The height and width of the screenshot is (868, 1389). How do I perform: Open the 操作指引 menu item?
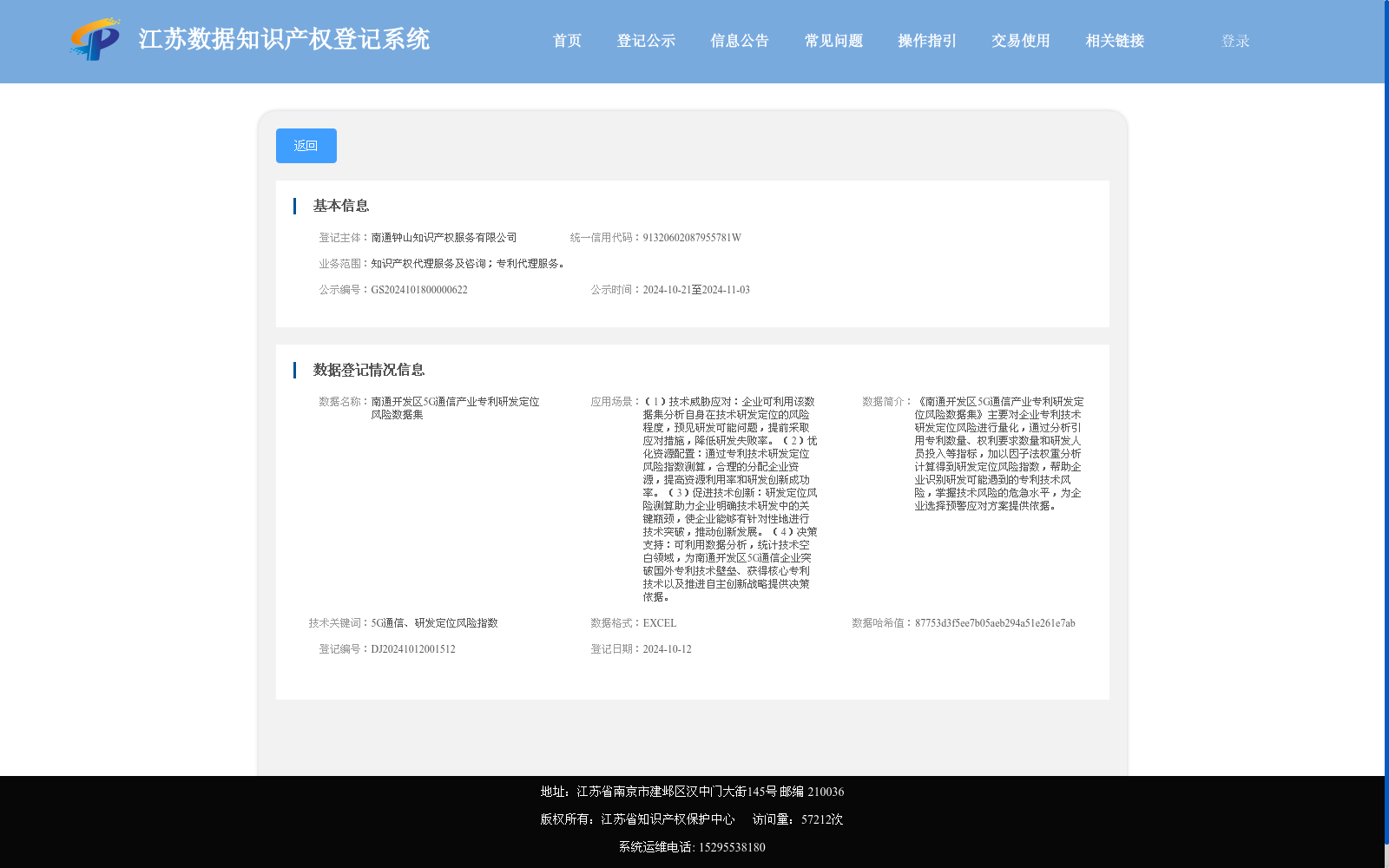[x=927, y=41]
